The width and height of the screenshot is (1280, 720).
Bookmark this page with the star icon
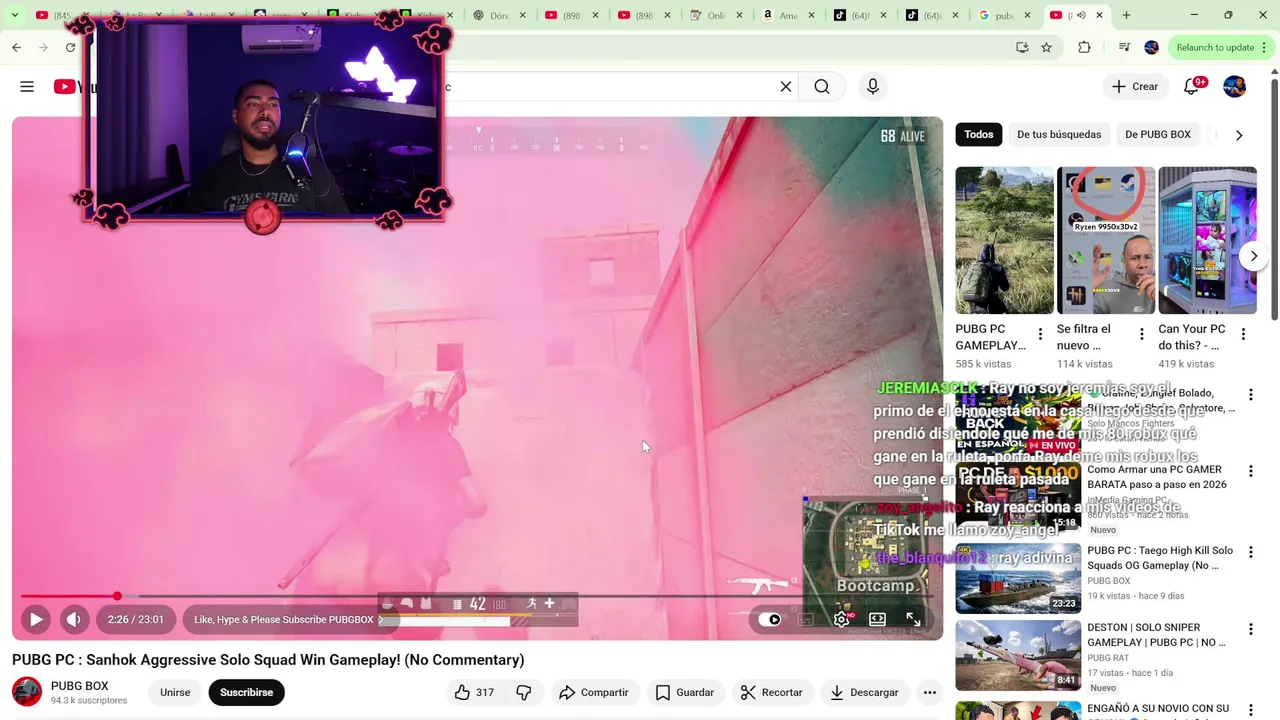pos(1046,47)
